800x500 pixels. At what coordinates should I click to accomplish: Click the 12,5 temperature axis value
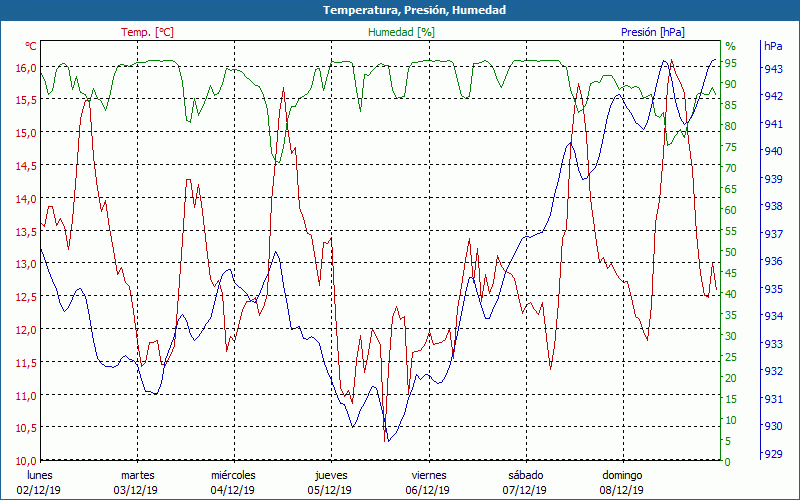tap(26, 297)
